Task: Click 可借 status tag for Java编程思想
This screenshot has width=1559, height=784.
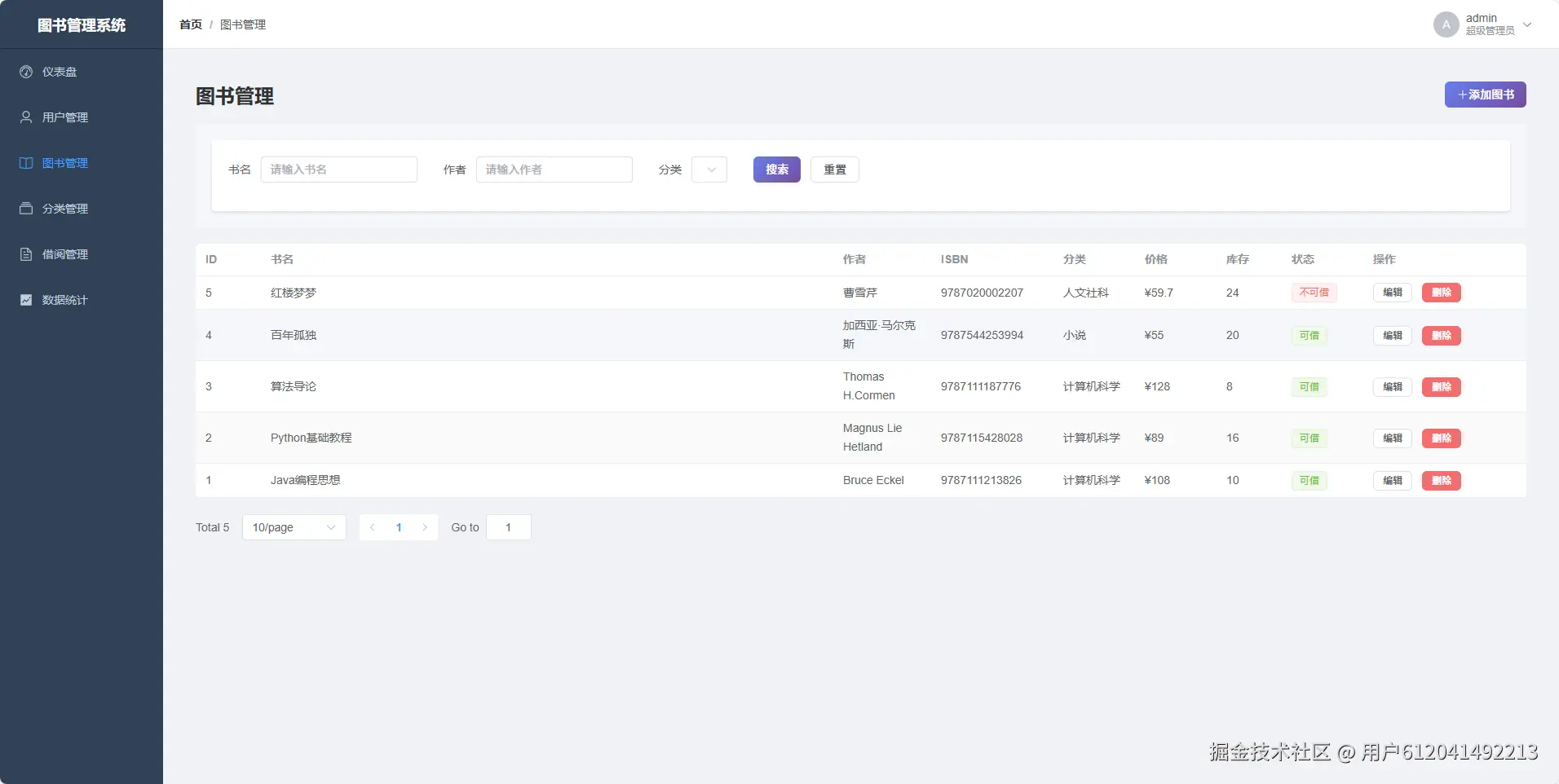Action: pos(1309,481)
